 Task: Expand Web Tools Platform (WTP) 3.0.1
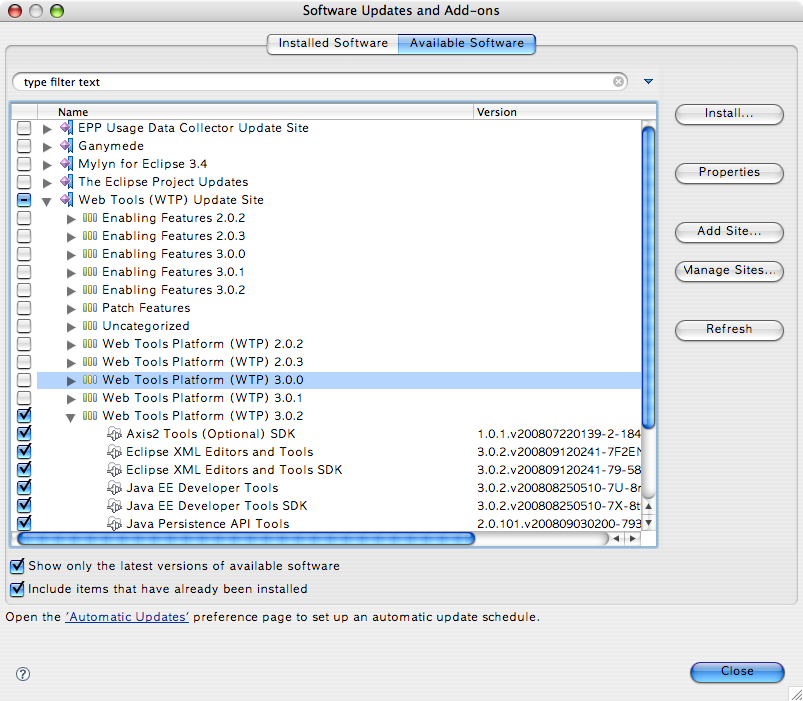tap(71, 399)
